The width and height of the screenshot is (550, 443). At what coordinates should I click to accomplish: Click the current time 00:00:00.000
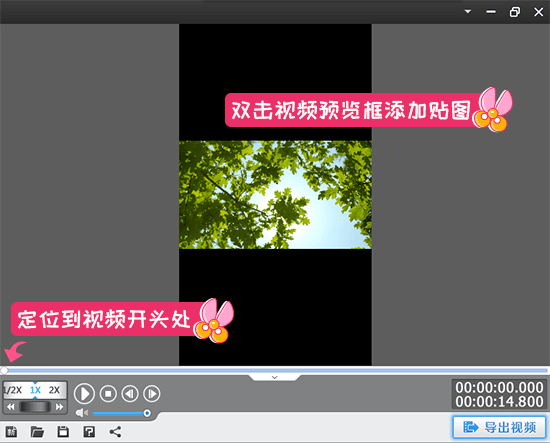click(x=499, y=388)
